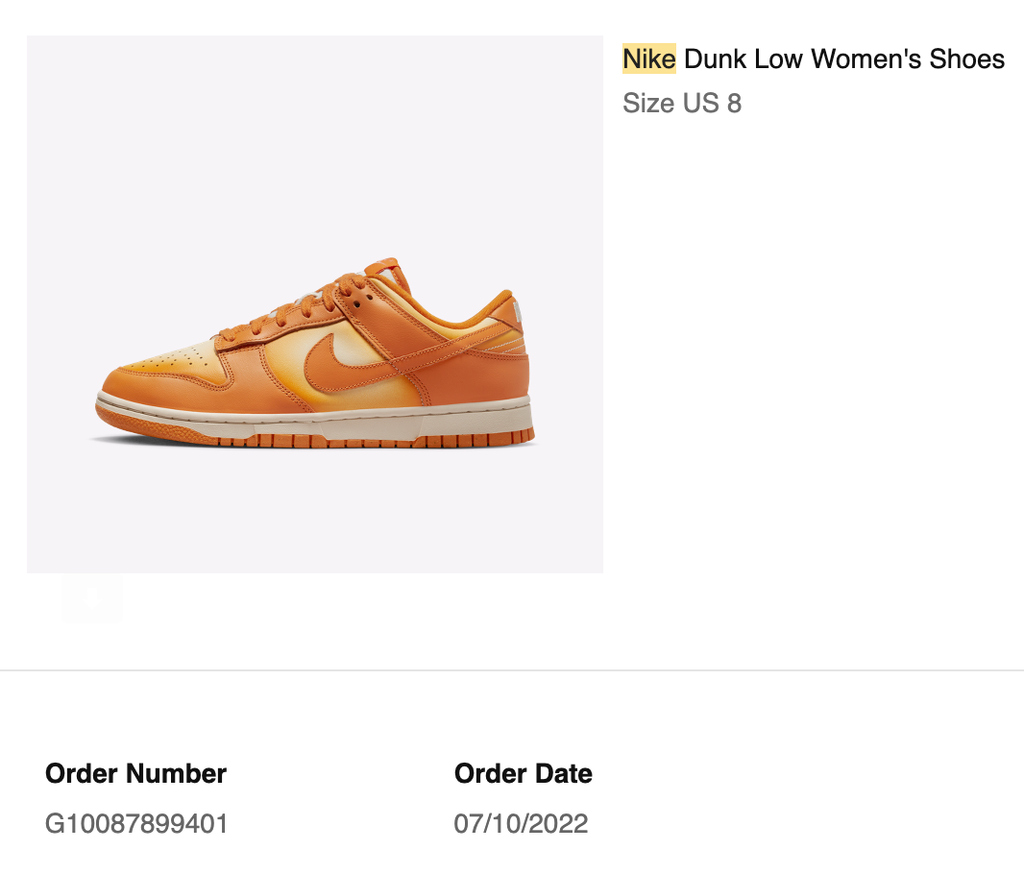Select the order date 07/10/2022
Image resolution: width=1024 pixels, height=872 pixels.
521,824
